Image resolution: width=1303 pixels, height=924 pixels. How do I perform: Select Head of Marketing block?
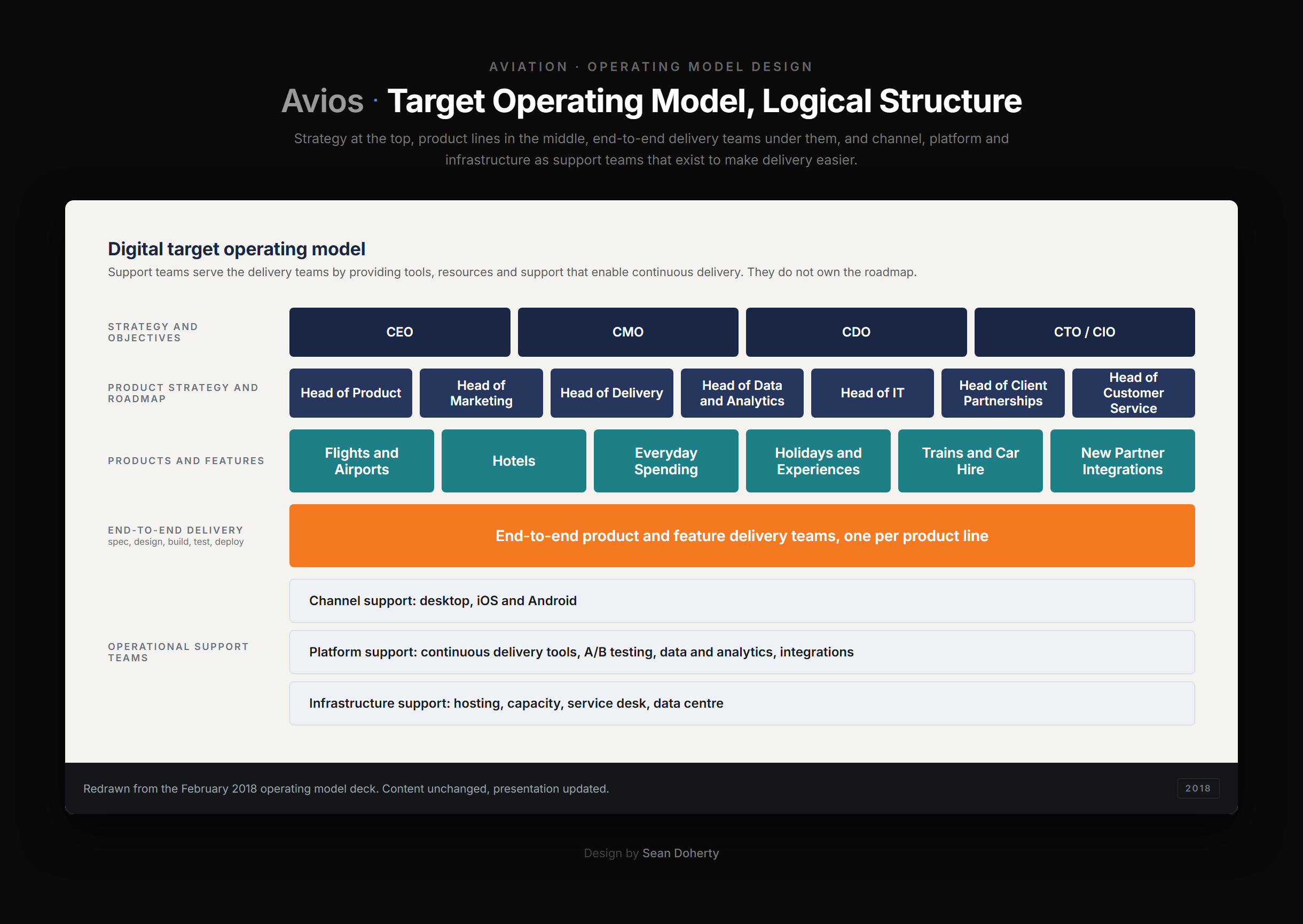click(481, 393)
